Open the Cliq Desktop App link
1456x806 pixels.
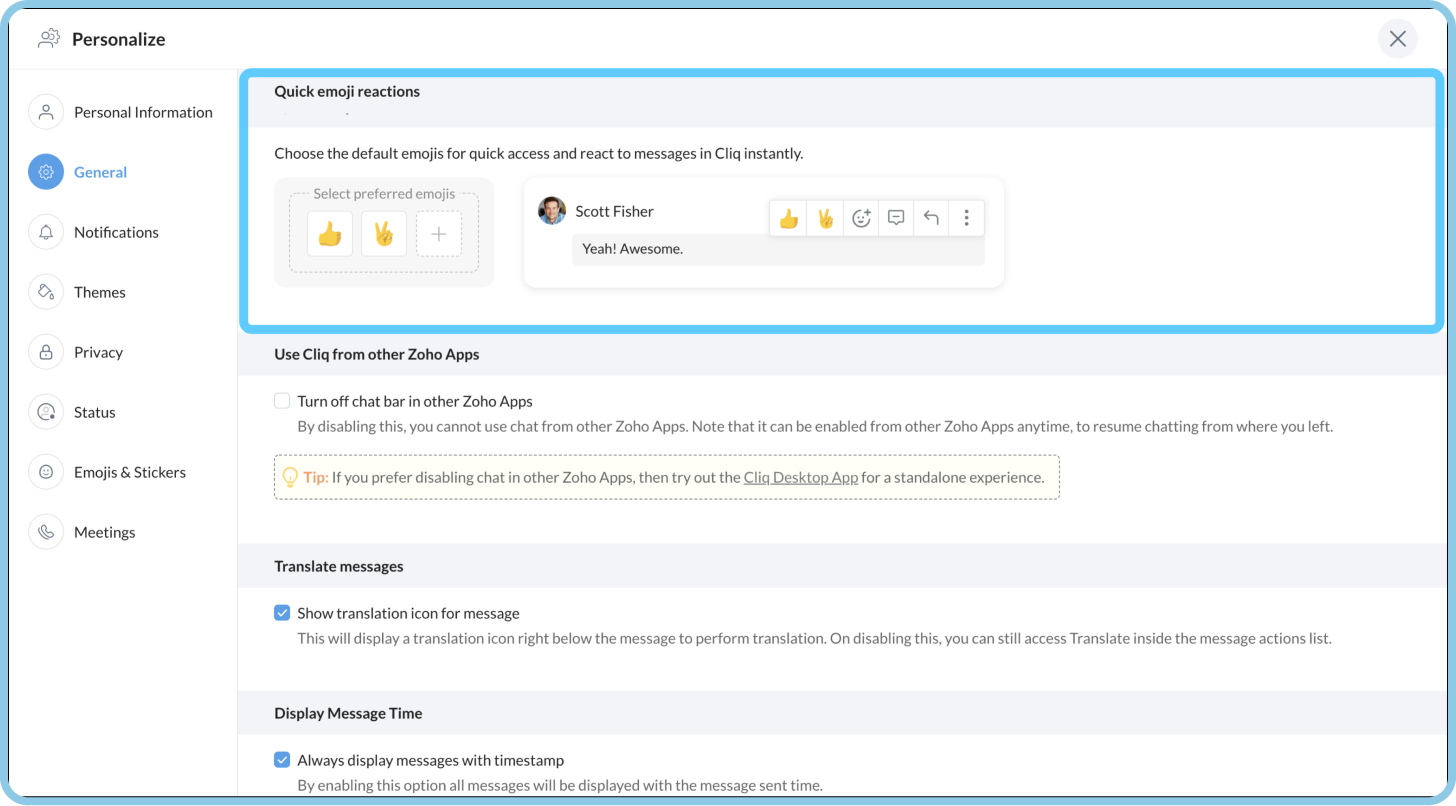click(800, 477)
